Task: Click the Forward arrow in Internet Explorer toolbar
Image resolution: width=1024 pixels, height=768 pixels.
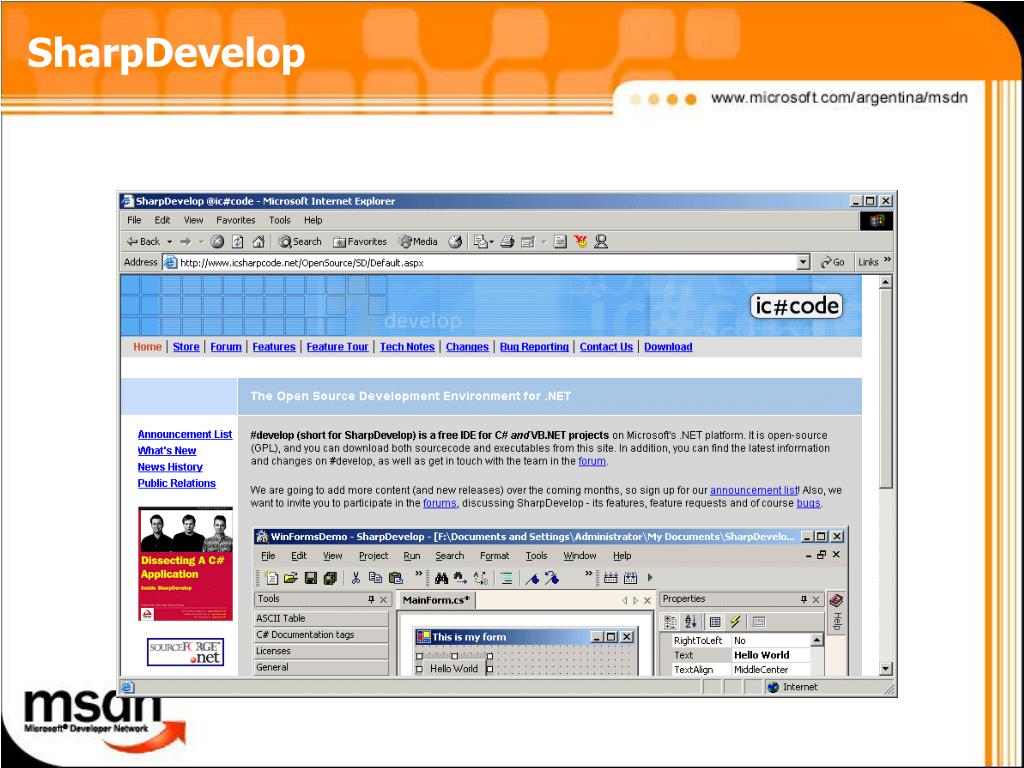Action: (x=185, y=242)
